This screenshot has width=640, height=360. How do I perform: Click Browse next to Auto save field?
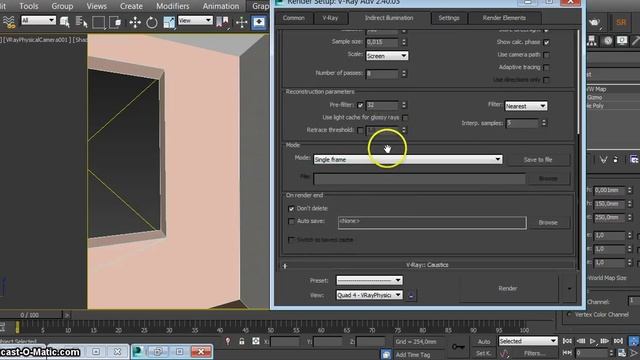click(548, 223)
